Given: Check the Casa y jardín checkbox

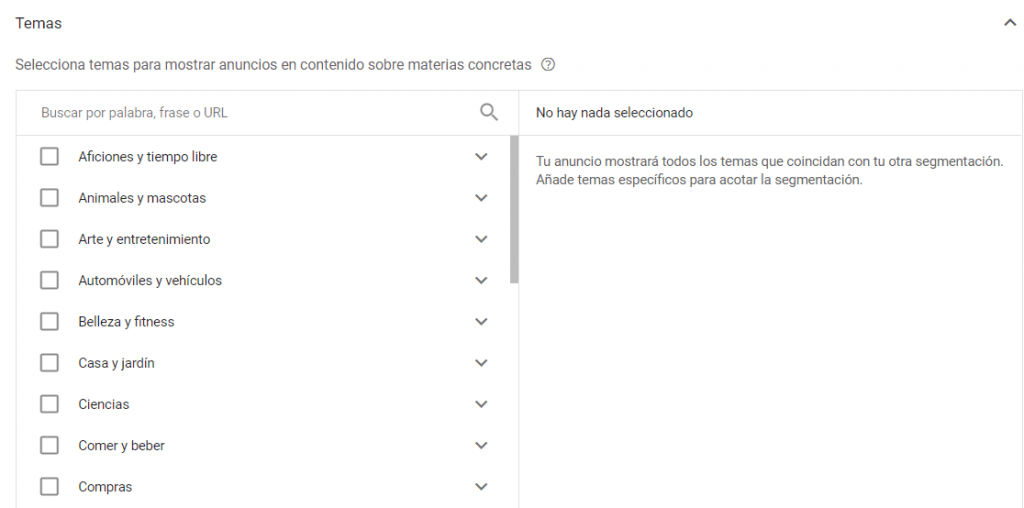Looking at the screenshot, I should [49, 363].
